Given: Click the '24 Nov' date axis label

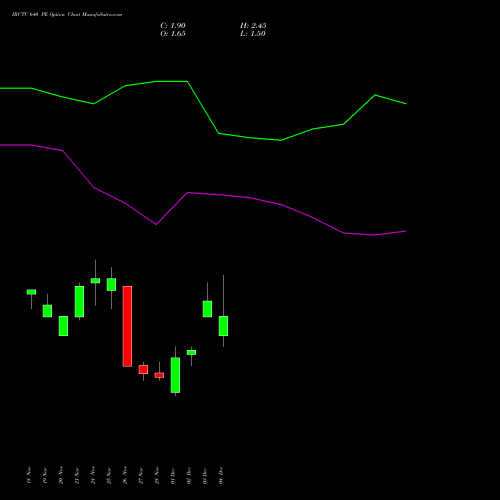Looking at the screenshot, I should 93,475.
